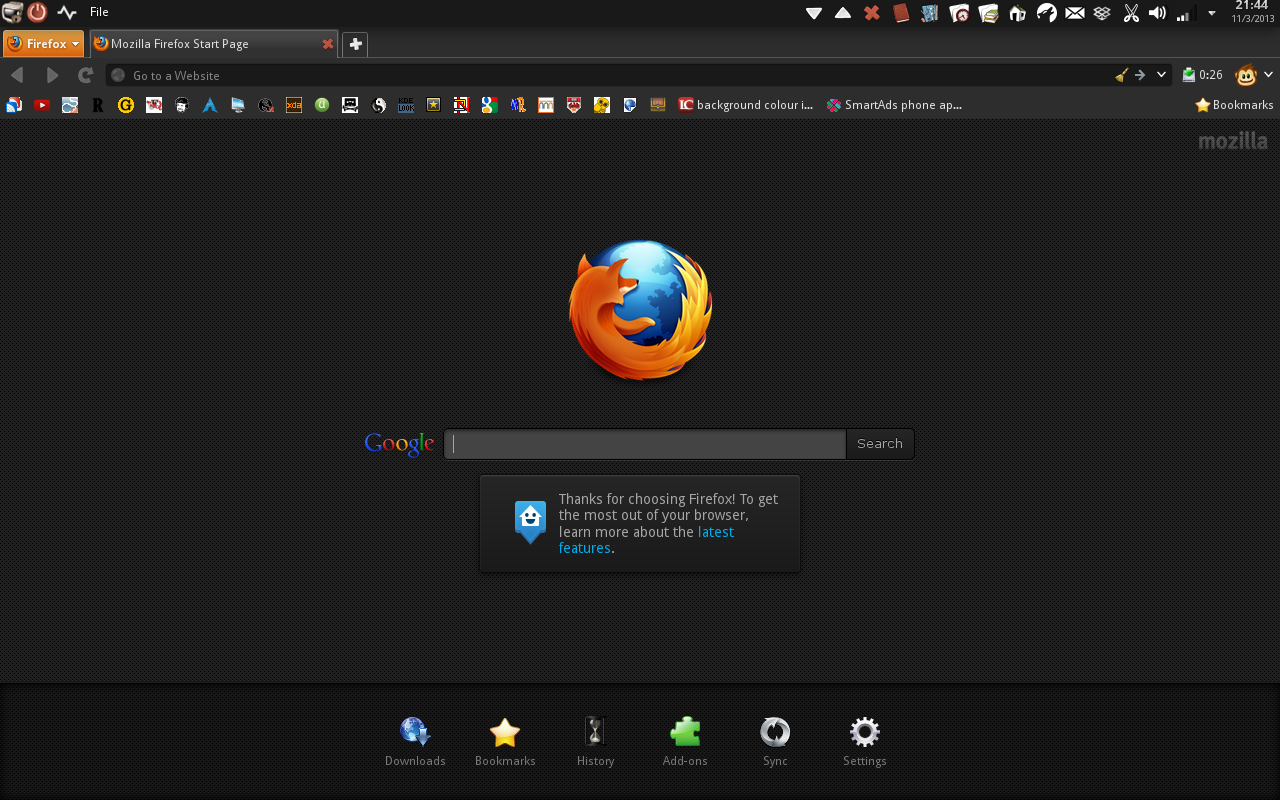Click the broom clear icon in URL bar
Image resolution: width=1280 pixels, height=800 pixels.
tap(1121, 75)
